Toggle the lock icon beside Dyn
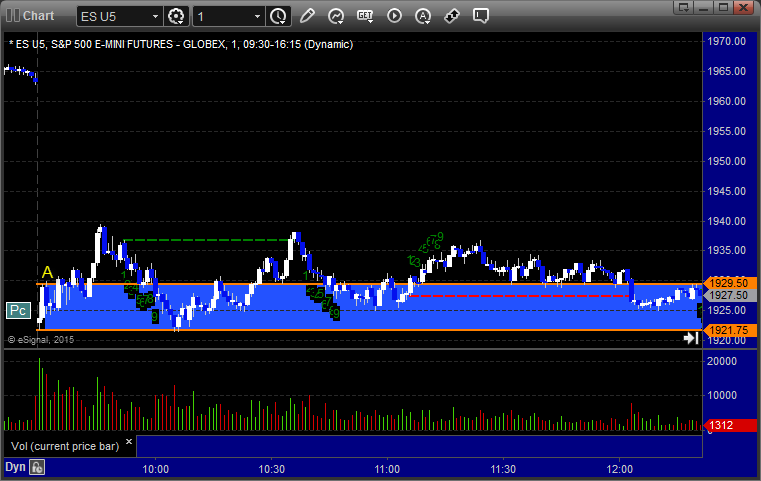Screen dimensions: 761x481 pos(37,467)
